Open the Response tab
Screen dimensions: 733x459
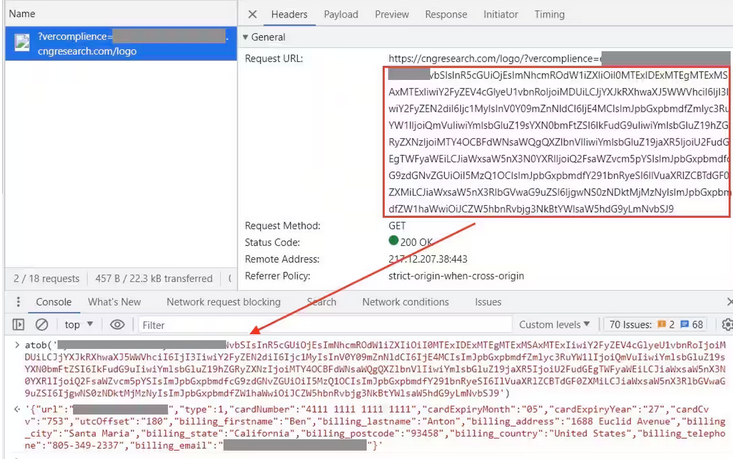click(x=445, y=15)
